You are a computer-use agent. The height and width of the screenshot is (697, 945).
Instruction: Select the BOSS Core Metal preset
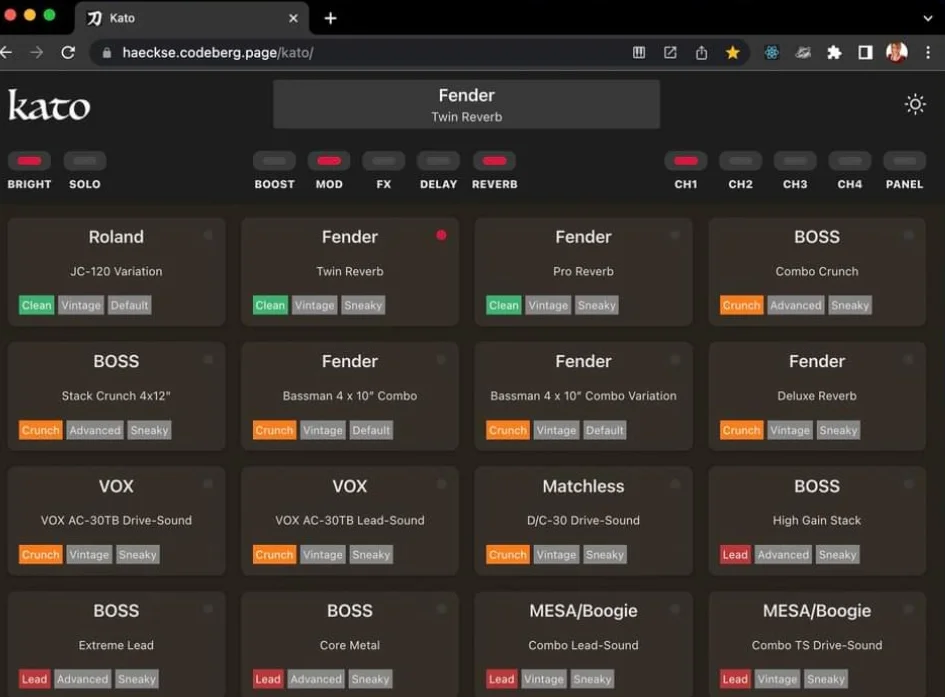(x=350, y=645)
